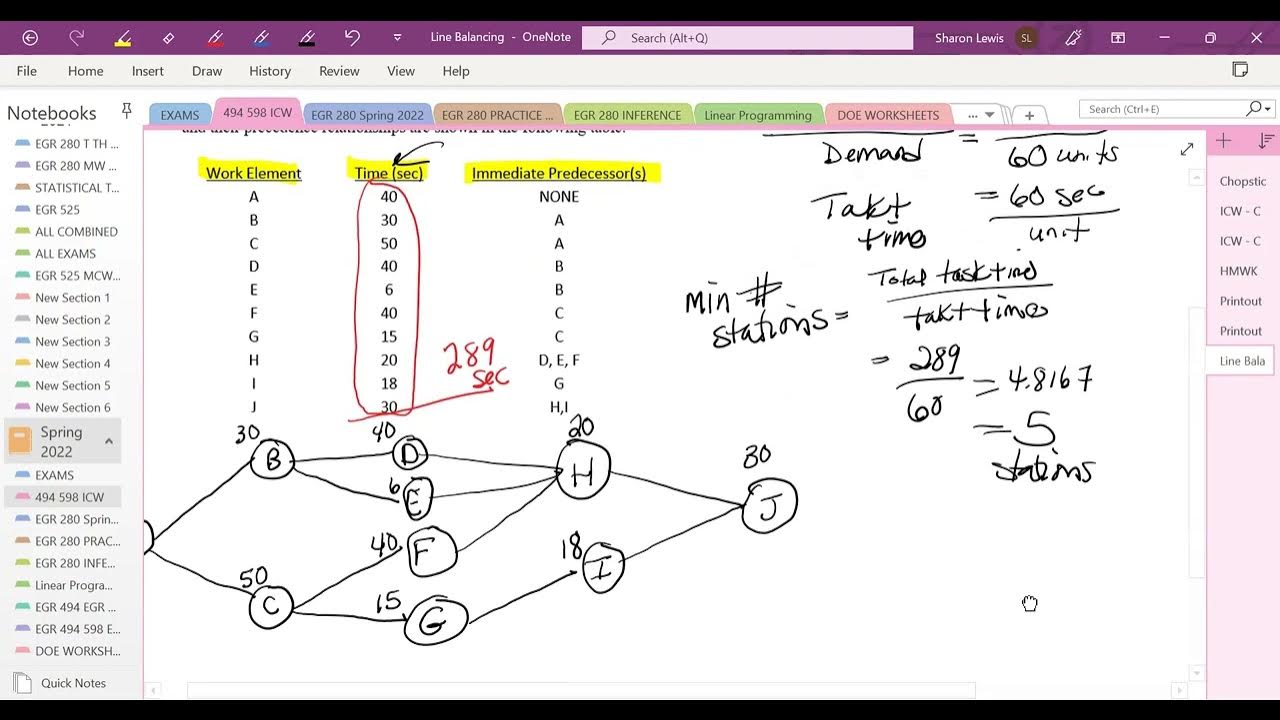Click the notebook search magnifier icon
This screenshot has height=720, width=1280.
tap(1254, 108)
